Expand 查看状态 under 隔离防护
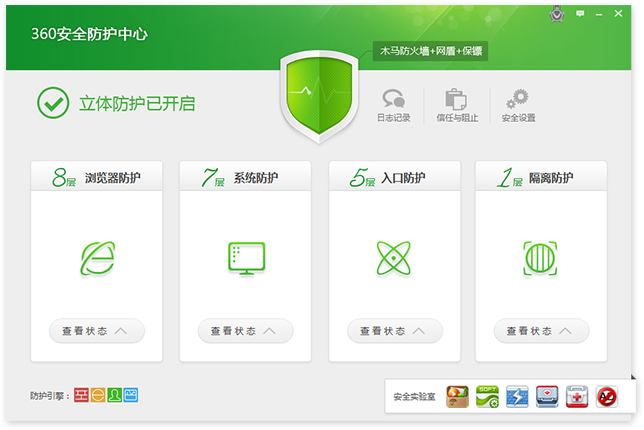644x430 pixels. (541, 331)
